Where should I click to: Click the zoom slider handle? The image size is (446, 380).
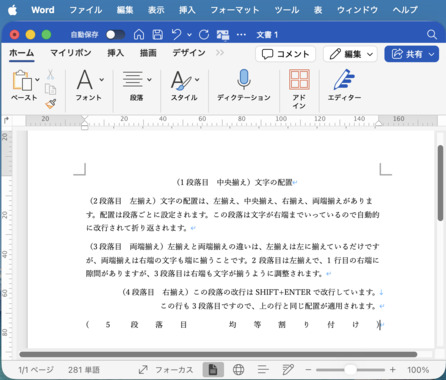click(350, 370)
